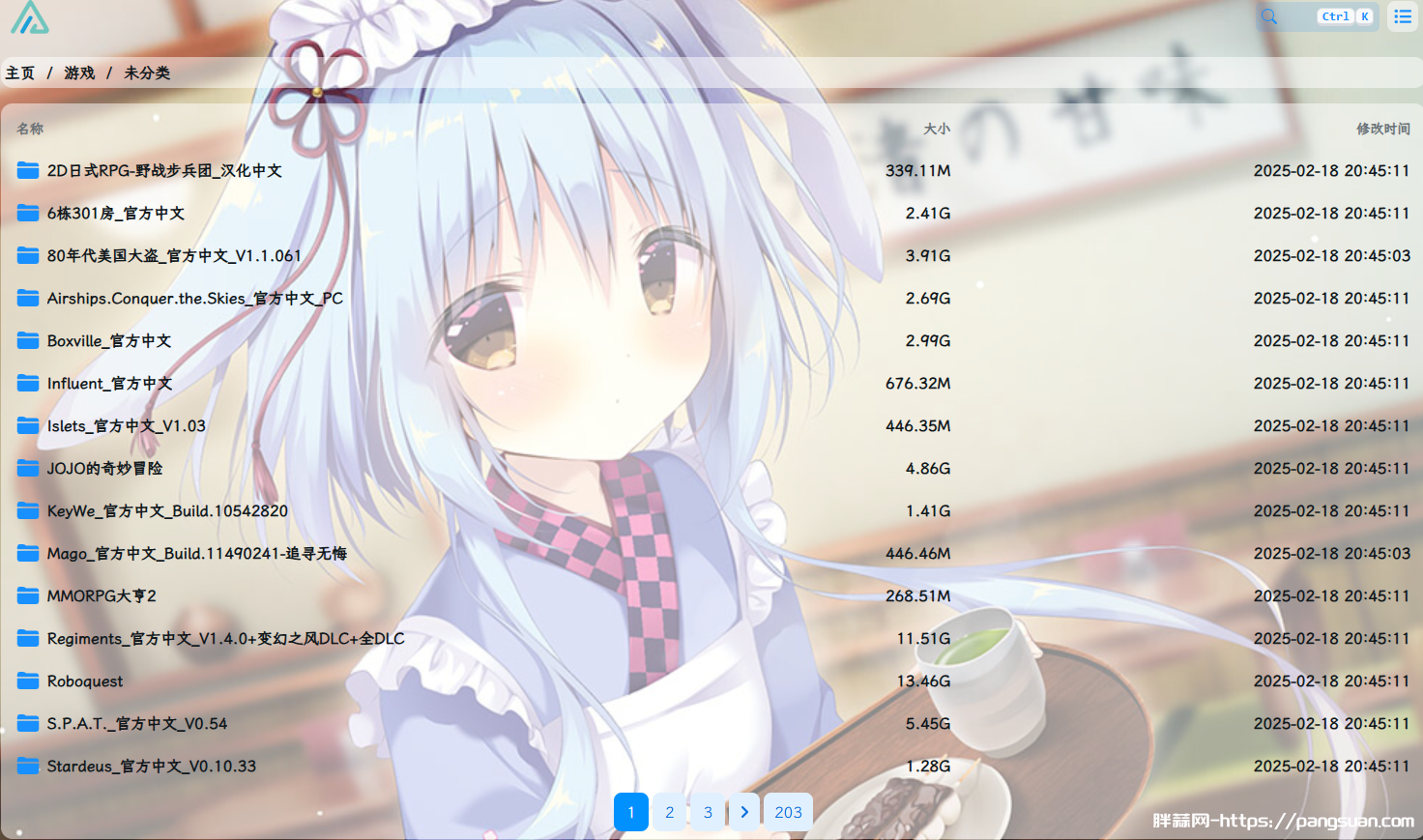Jump to the last page 203
This screenshot has height=840, width=1423.
(x=788, y=812)
